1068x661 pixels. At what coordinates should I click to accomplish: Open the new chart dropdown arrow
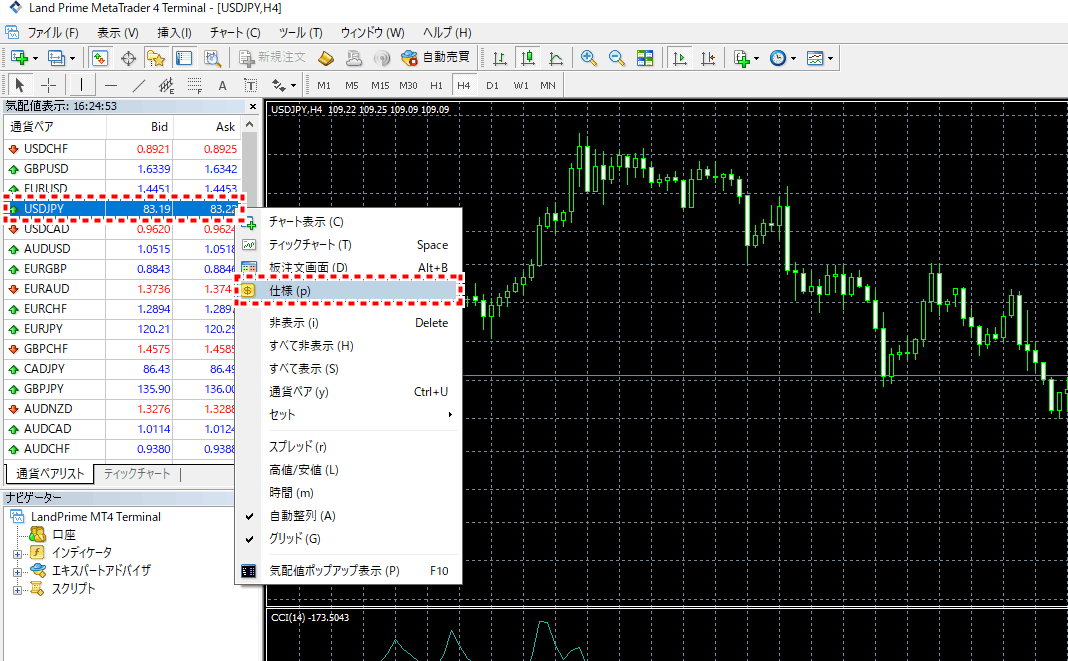35,59
